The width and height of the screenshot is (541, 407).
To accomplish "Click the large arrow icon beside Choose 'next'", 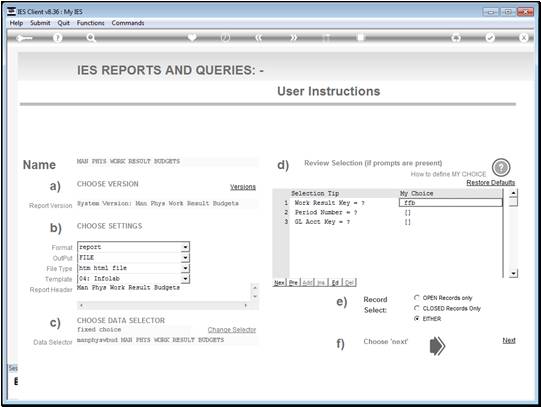I will (x=437, y=346).
